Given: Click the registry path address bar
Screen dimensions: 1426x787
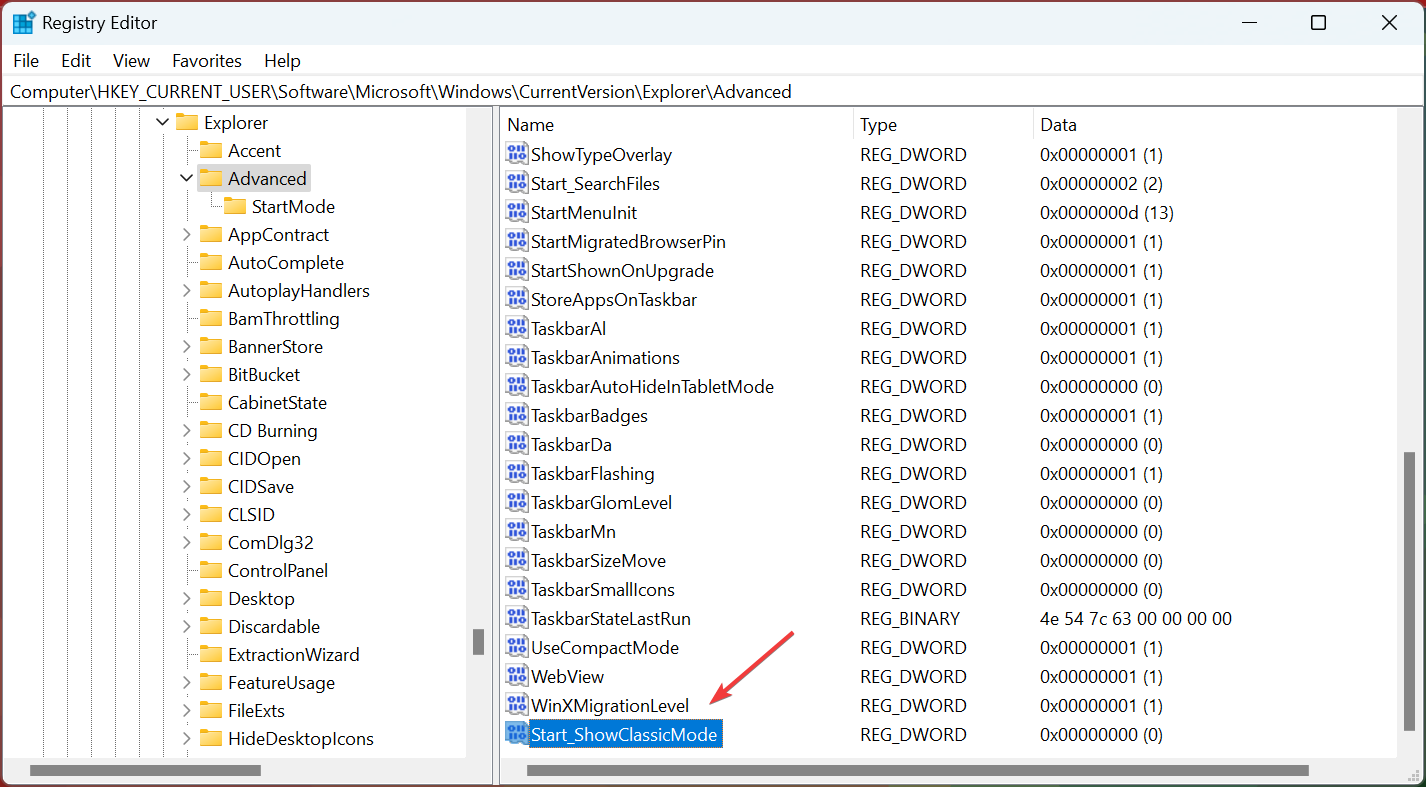Looking at the screenshot, I should [713, 91].
